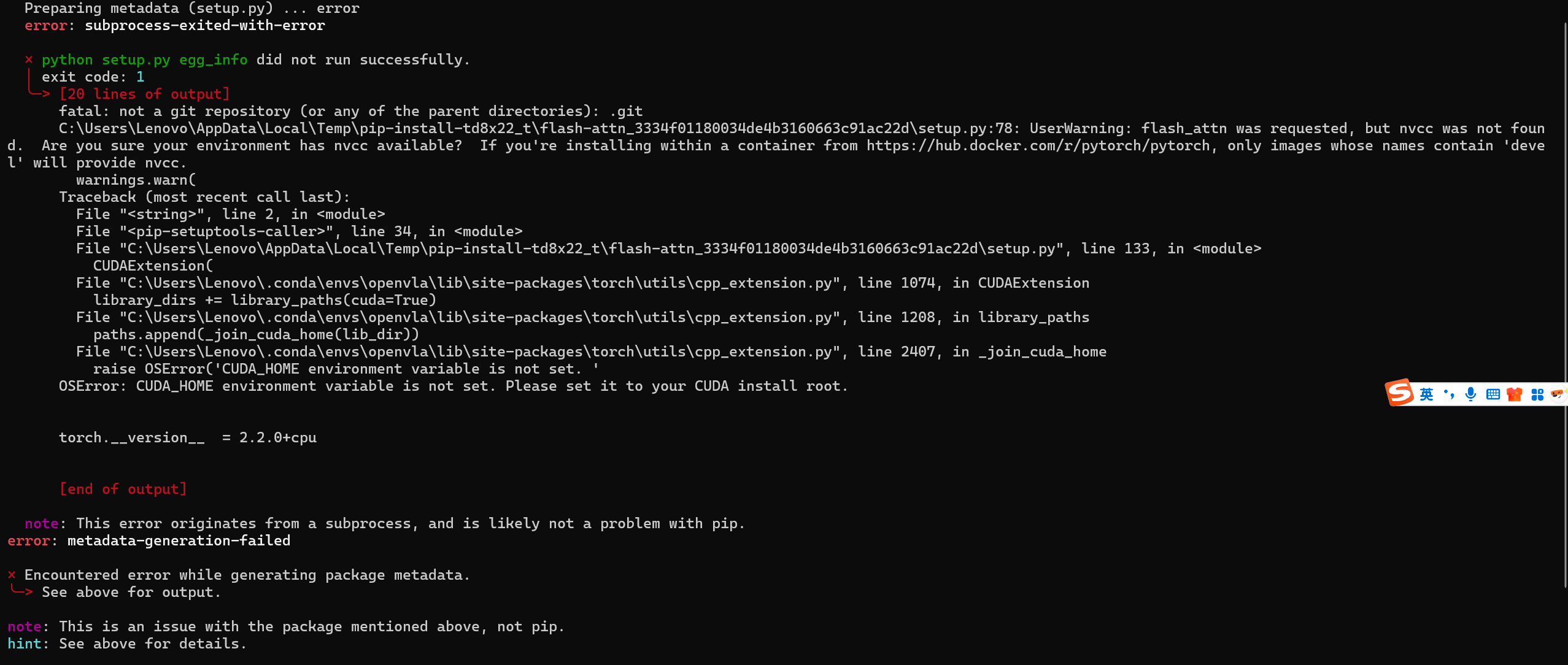Image resolution: width=1568 pixels, height=665 pixels.
Task: Activate voice input with the microphone icon
Action: pos(1470,394)
